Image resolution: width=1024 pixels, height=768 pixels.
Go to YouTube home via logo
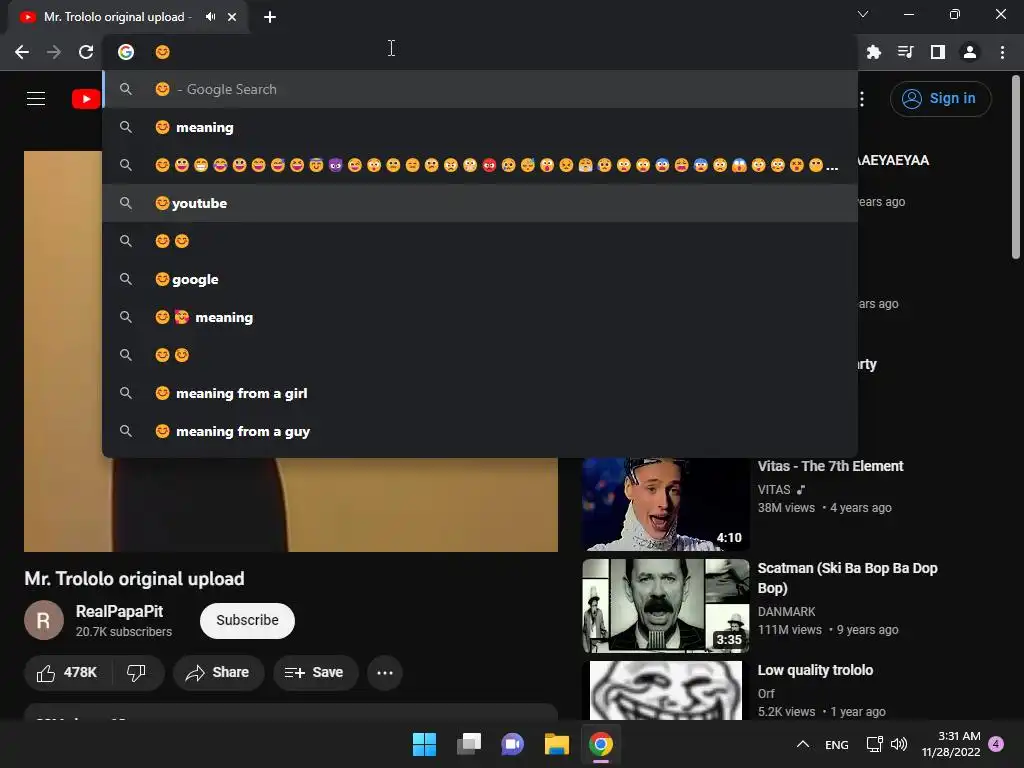tap(86, 99)
